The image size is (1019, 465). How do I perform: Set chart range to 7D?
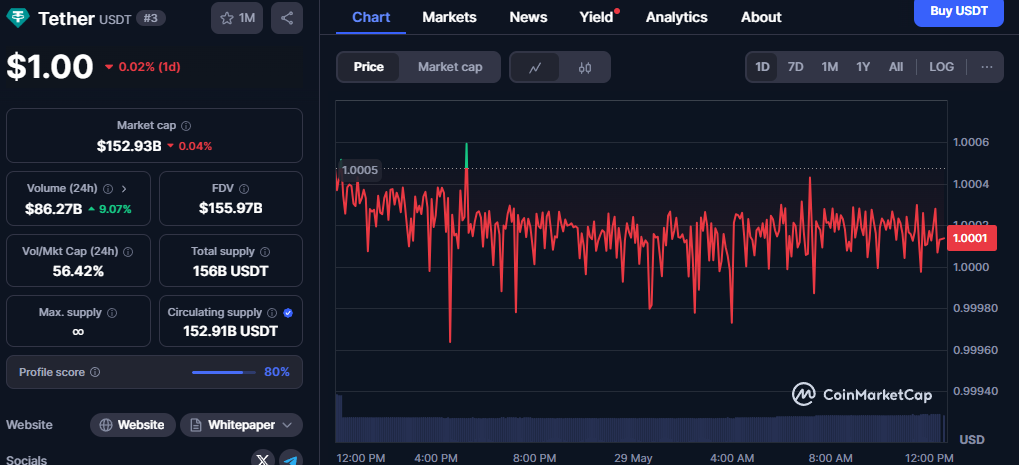click(795, 67)
